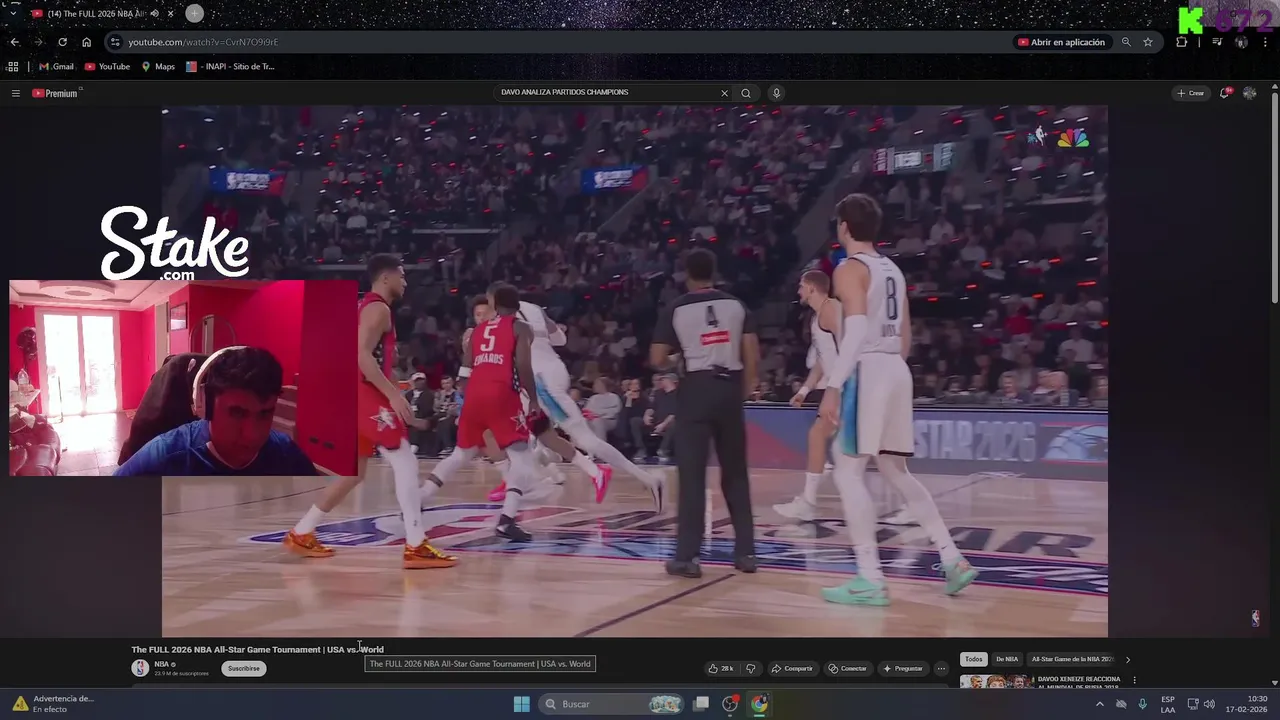Viewport: 1280px width, 720px height.
Task: Click the taskbar Buscar search box
Action: click(612, 704)
